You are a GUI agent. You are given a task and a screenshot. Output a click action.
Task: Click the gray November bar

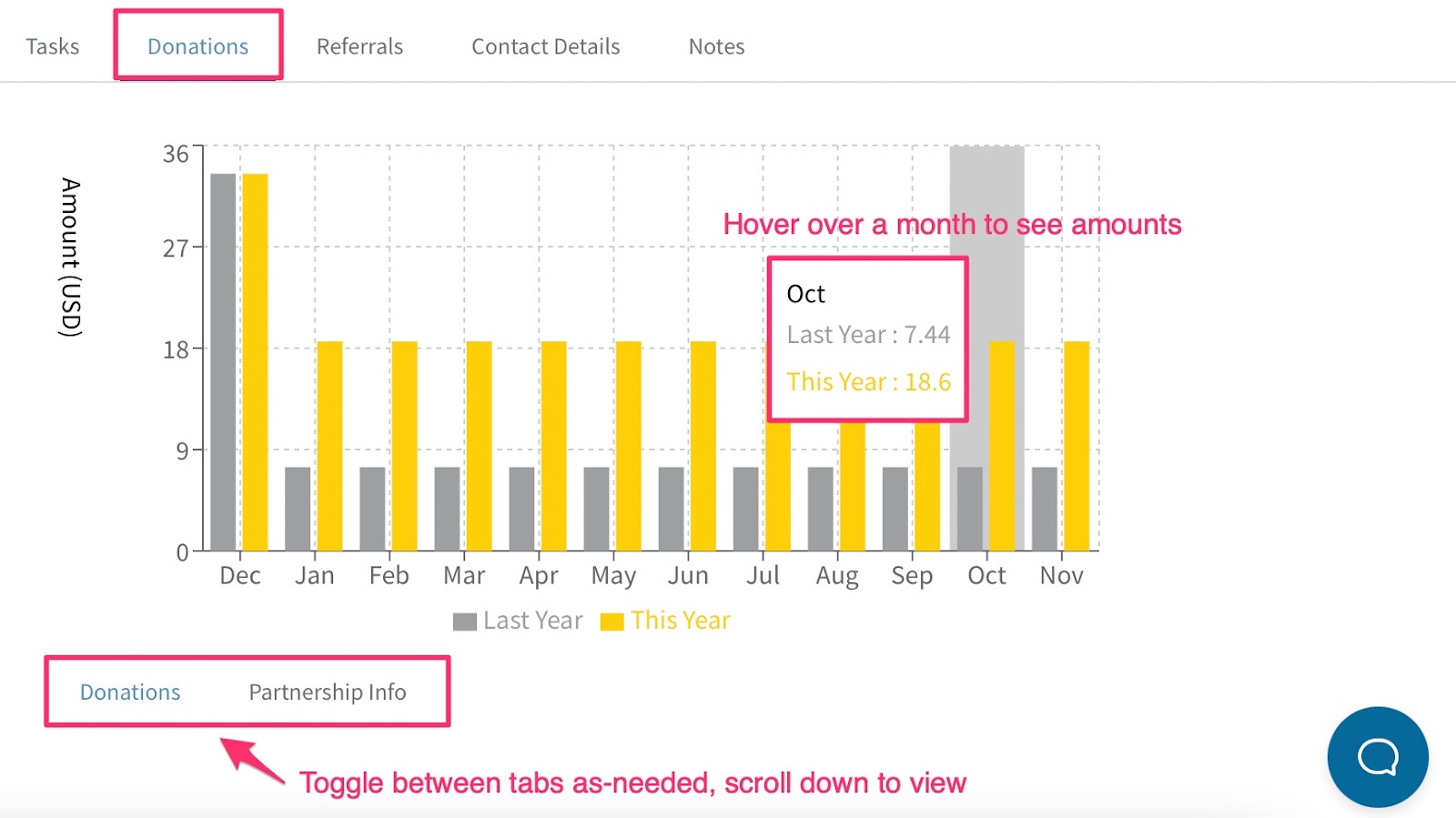tap(1045, 509)
